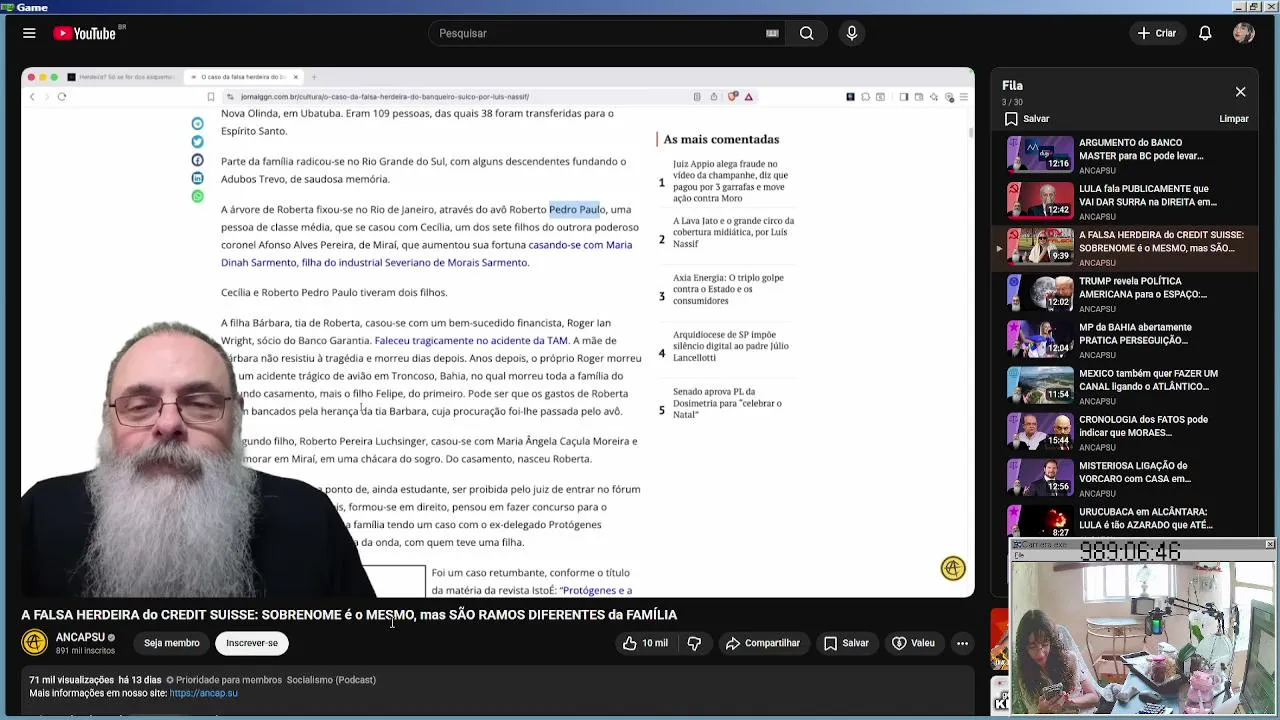Image resolution: width=1280 pixels, height=720 pixels.
Task: Share the video with Compartilhar
Action: coord(763,643)
